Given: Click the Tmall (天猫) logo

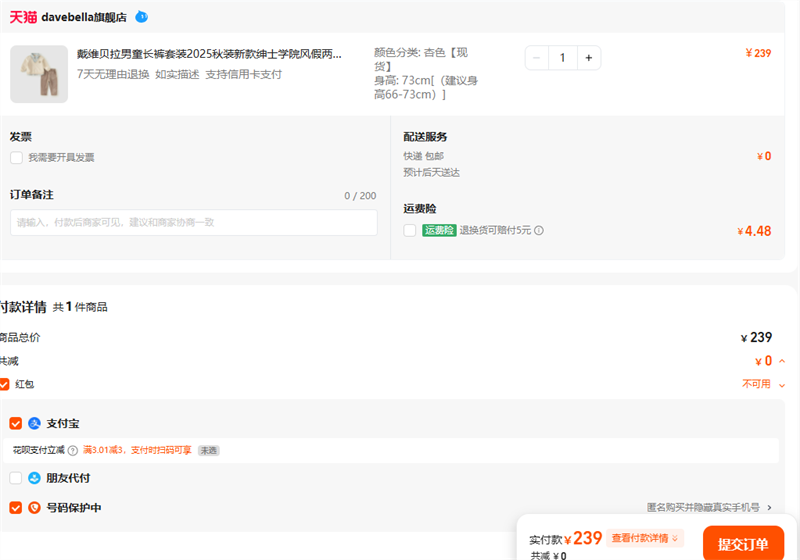Looking at the screenshot, I should 23,17.
